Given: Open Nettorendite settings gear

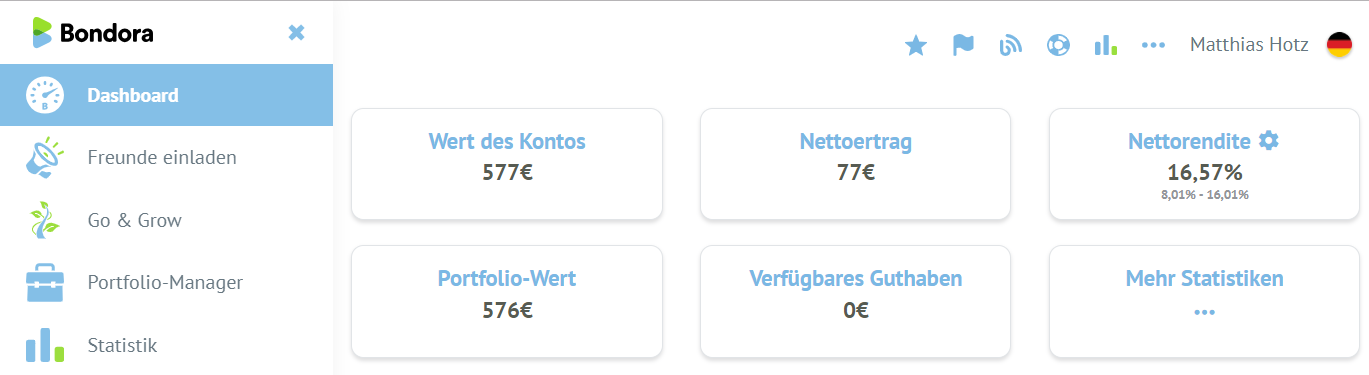Looking at the screenshot, I should (1269, 141).
